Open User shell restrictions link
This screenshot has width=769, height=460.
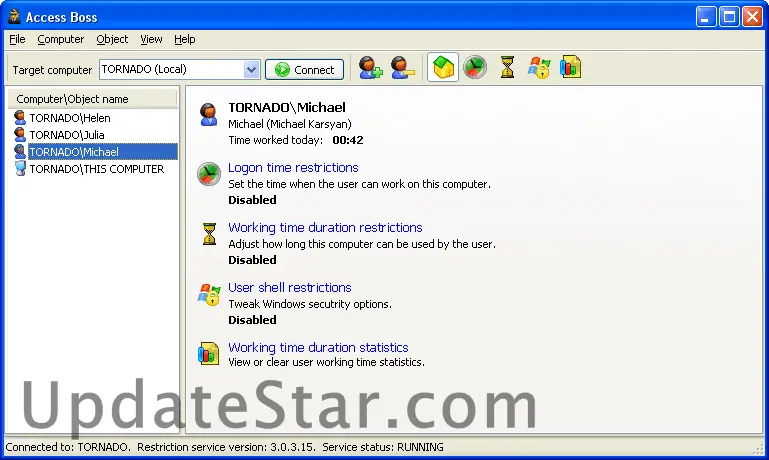tap(290, 287)
